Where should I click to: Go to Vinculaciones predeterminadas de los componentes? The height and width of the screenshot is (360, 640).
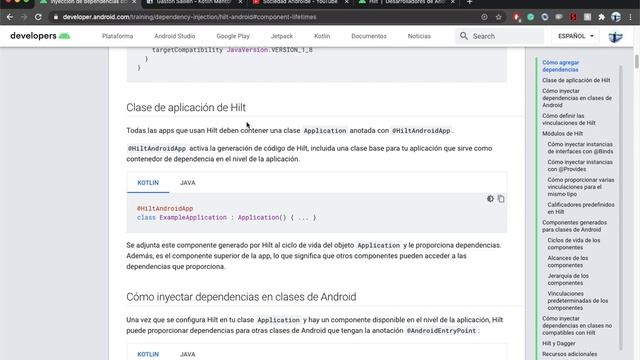578,300
